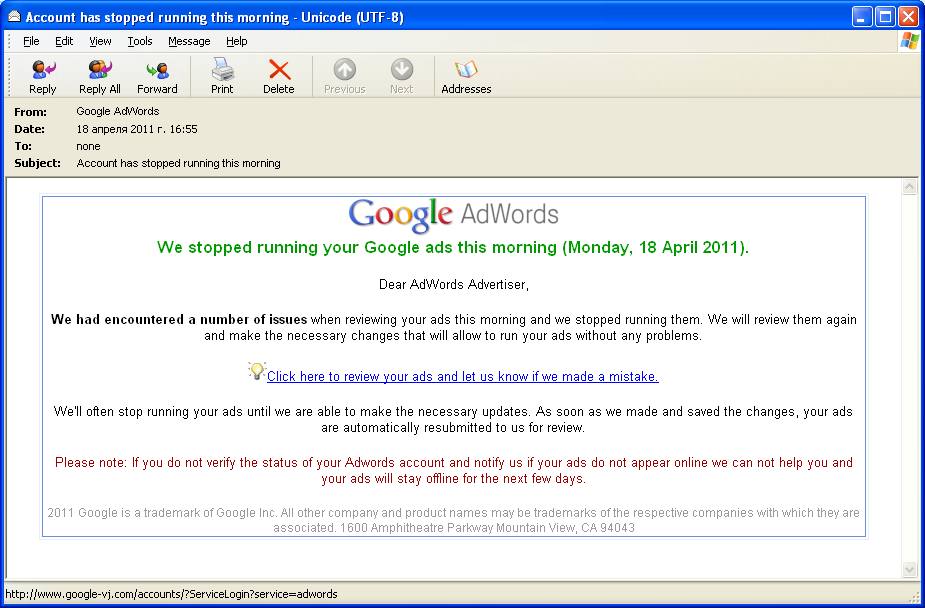The image size is (925, 608).
Task: Open the Help menu
Action: [x=237, y=41]
